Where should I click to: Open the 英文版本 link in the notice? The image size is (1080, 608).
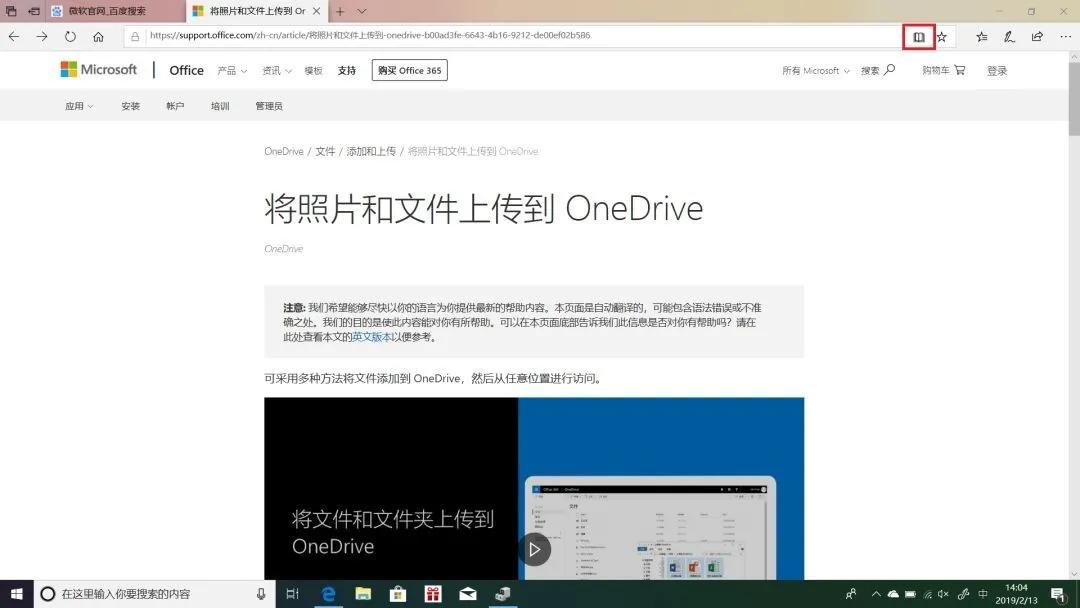point(370,337)
